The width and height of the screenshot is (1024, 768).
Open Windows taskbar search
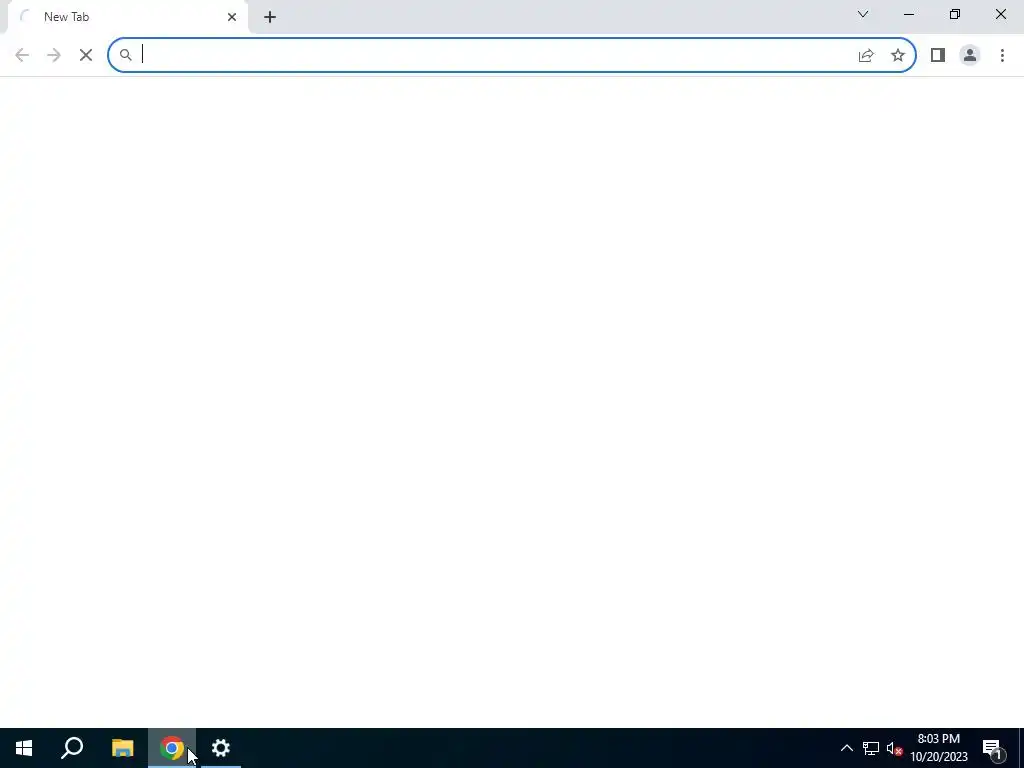pos(72,748)
